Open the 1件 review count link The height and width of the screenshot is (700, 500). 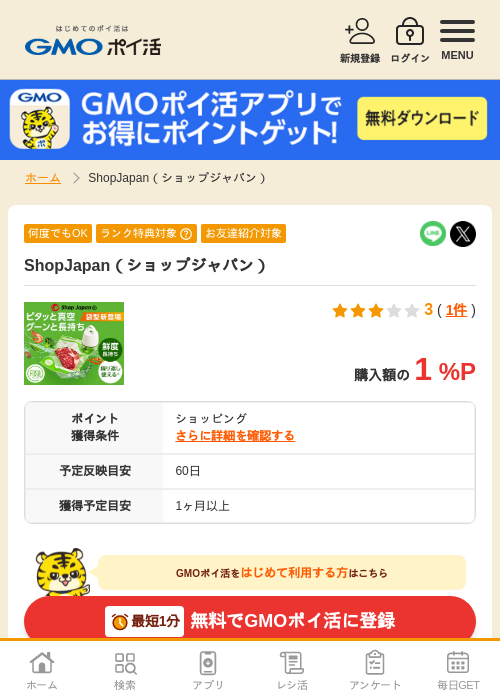tap(456, 310)
